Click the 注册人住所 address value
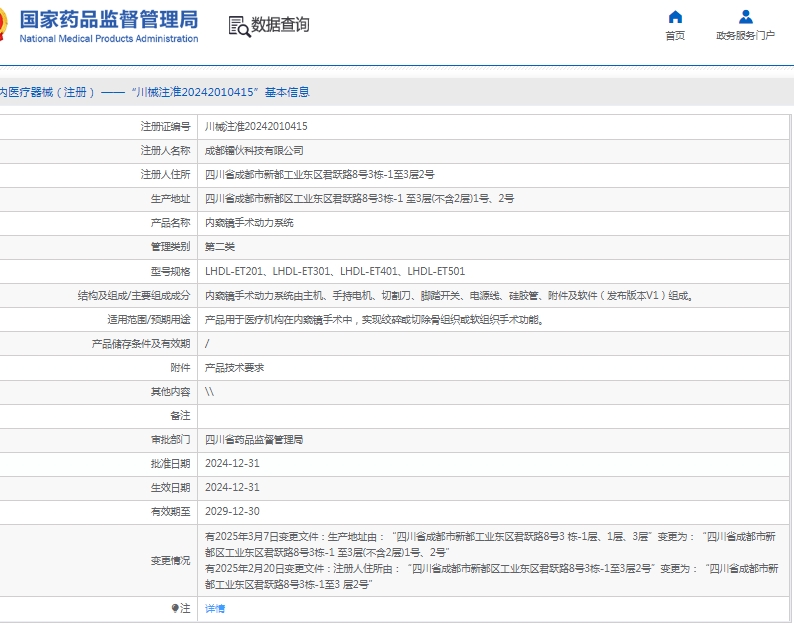Image resolution: width=794 pixels, height=629 pixels. tap(320, 174)
